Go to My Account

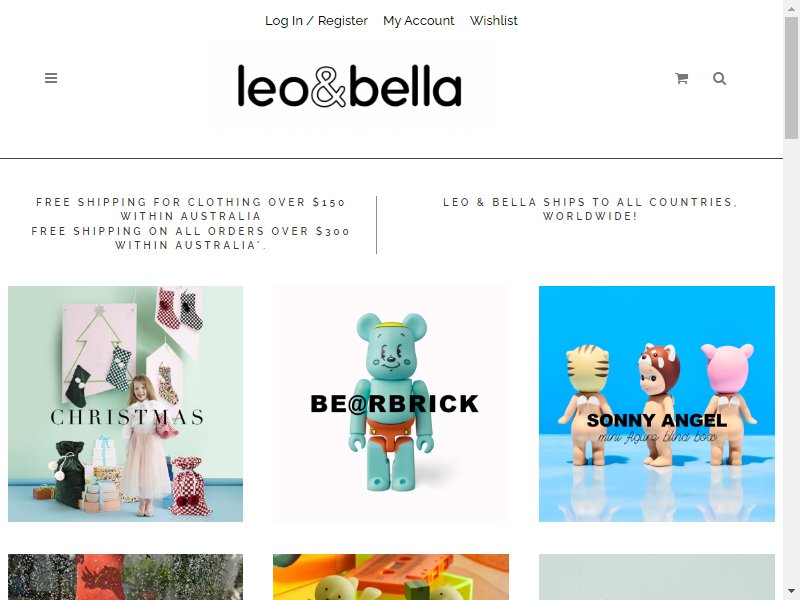click(418, 20)
